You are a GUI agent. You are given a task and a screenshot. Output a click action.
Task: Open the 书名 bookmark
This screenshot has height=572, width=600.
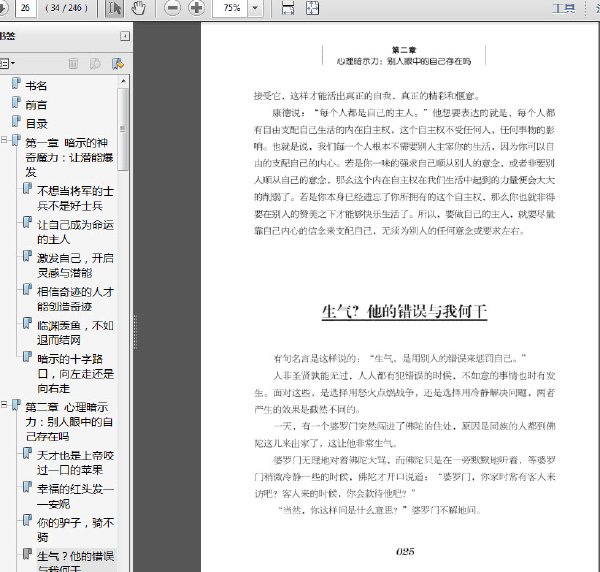(36, 86)
